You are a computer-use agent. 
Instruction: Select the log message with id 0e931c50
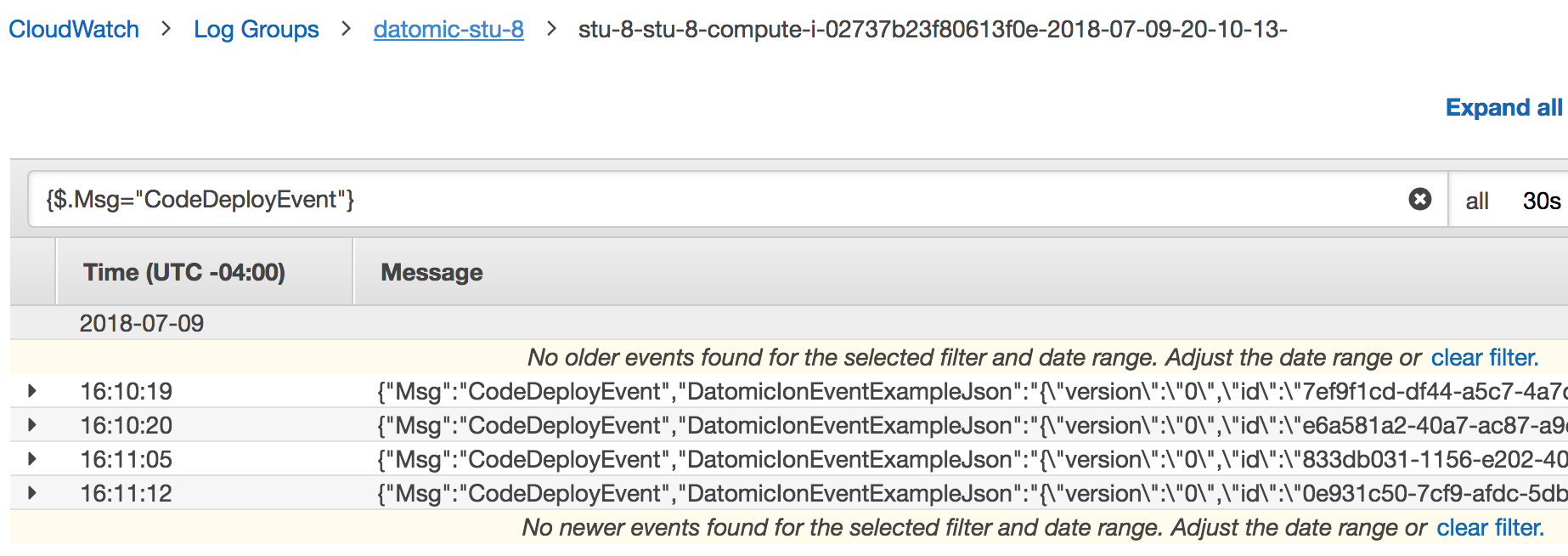point(968,493)
